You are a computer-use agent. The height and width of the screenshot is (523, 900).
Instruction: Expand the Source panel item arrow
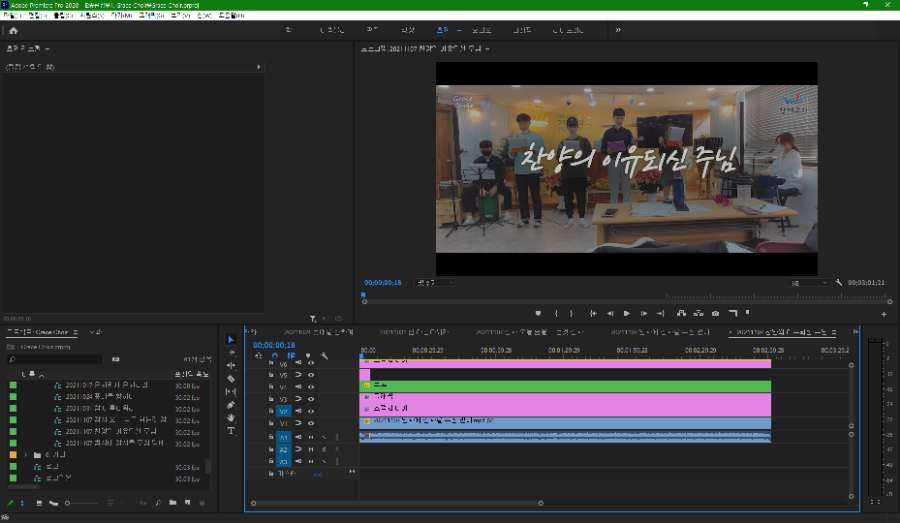pos(258,67)
